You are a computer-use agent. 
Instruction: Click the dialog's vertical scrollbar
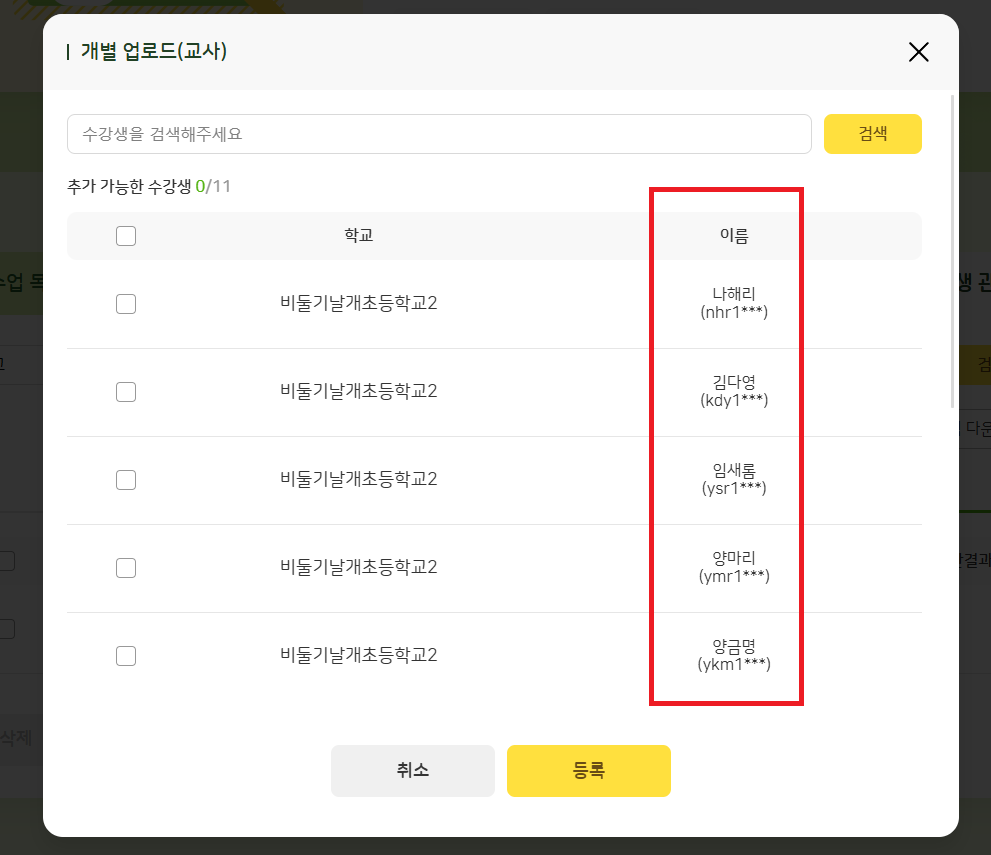click(954, 250)
